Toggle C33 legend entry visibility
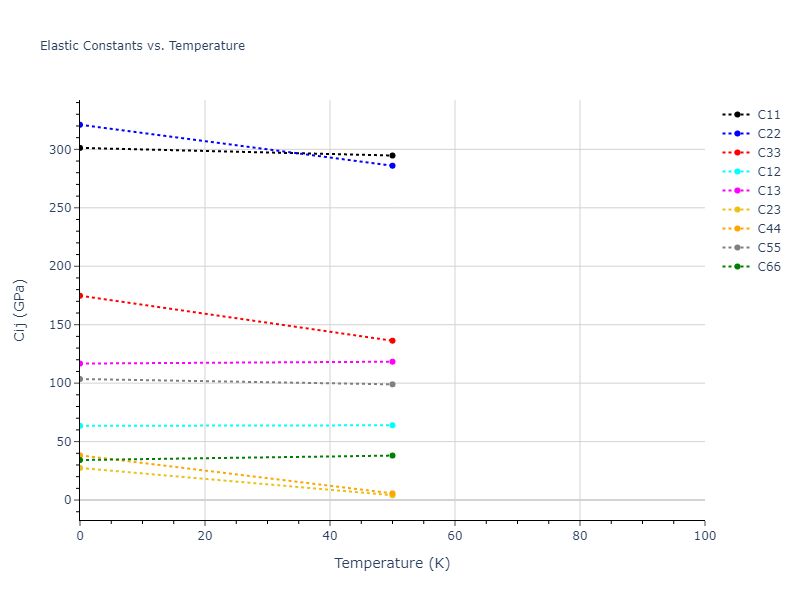 click(768, 153)
